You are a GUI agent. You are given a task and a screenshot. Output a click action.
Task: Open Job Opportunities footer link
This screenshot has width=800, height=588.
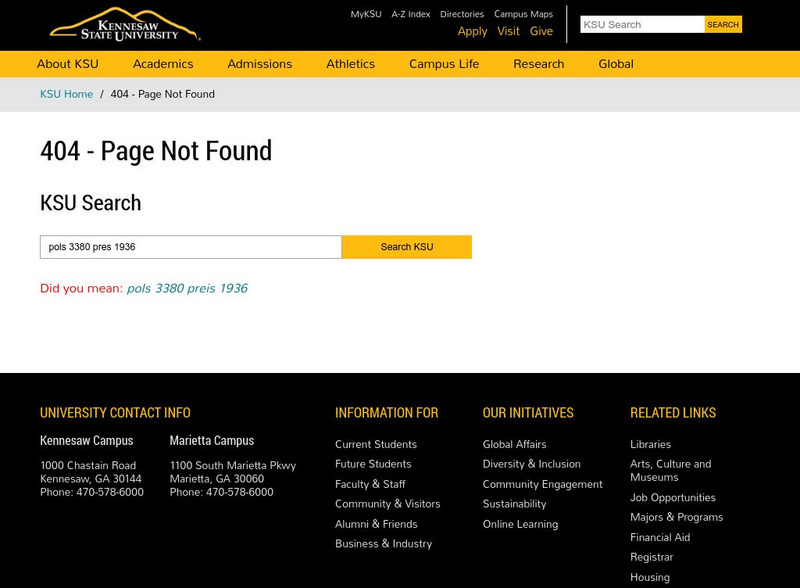click(x=672, y=498)
